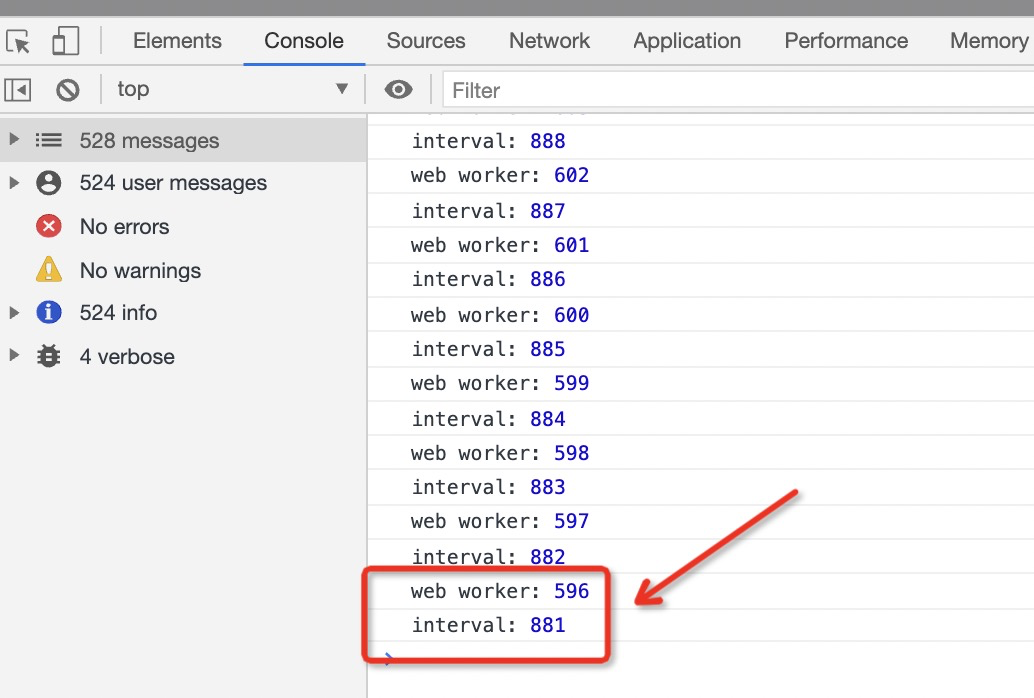
Task: Click the Filter input field
Action: click(739, 90)
